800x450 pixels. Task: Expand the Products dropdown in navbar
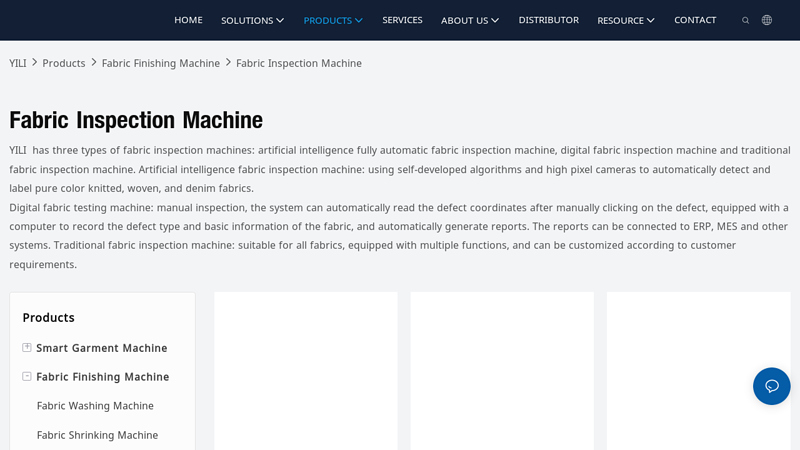(333, 20)
